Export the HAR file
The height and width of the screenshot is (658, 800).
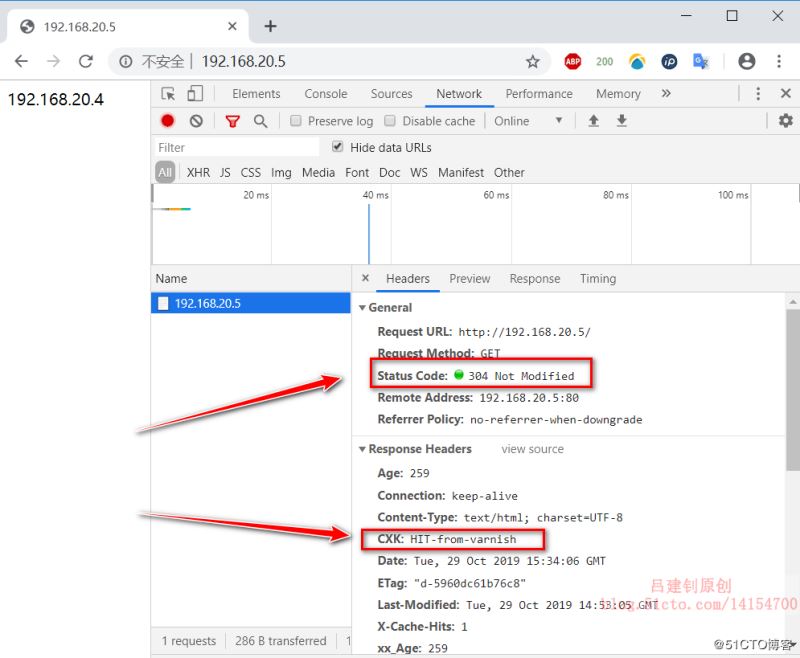pyautogui.click(x=621, y=121)
